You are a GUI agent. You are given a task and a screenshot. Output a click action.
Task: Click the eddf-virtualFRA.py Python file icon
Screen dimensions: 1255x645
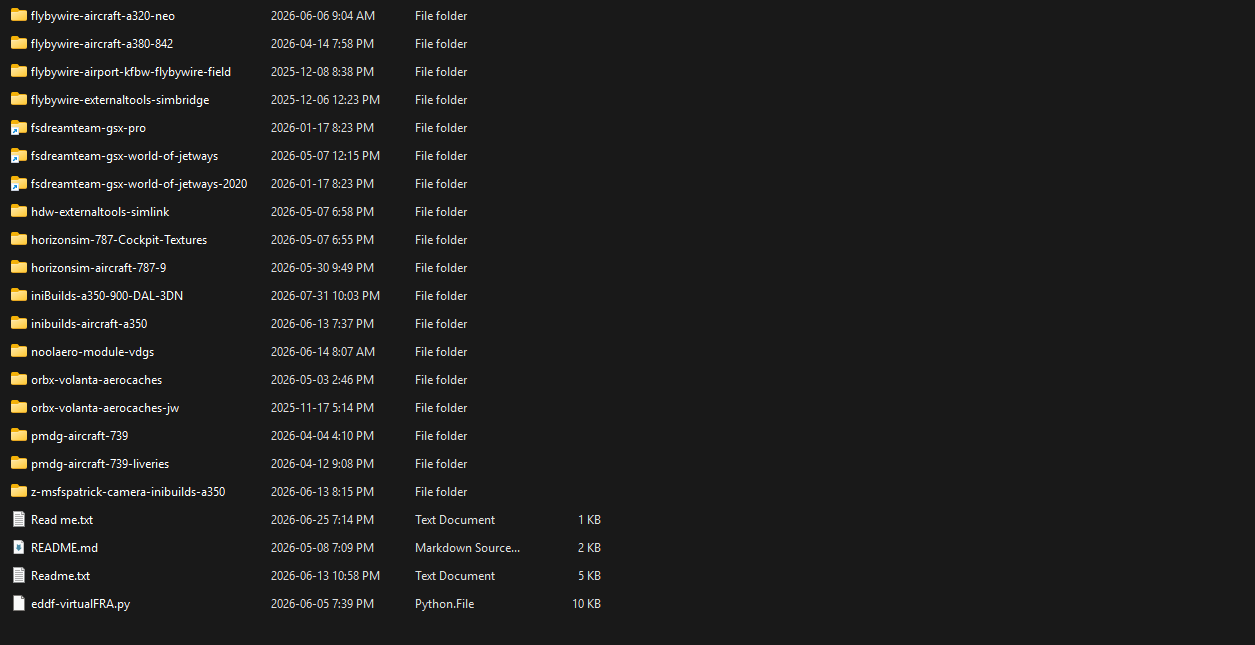pyautogui.click(x=18, y=603)
